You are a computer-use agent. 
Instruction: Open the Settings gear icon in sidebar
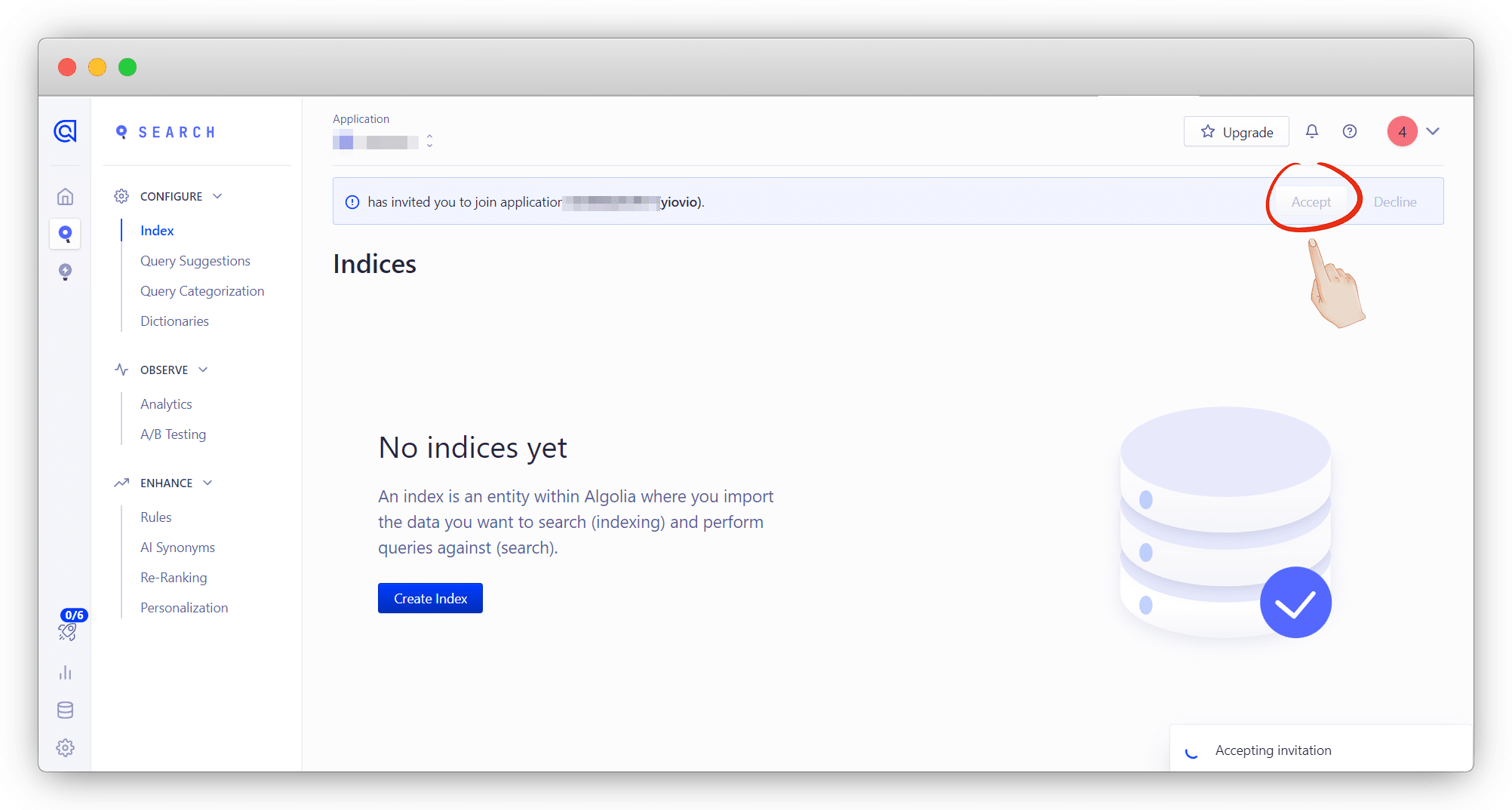[66, 747]
